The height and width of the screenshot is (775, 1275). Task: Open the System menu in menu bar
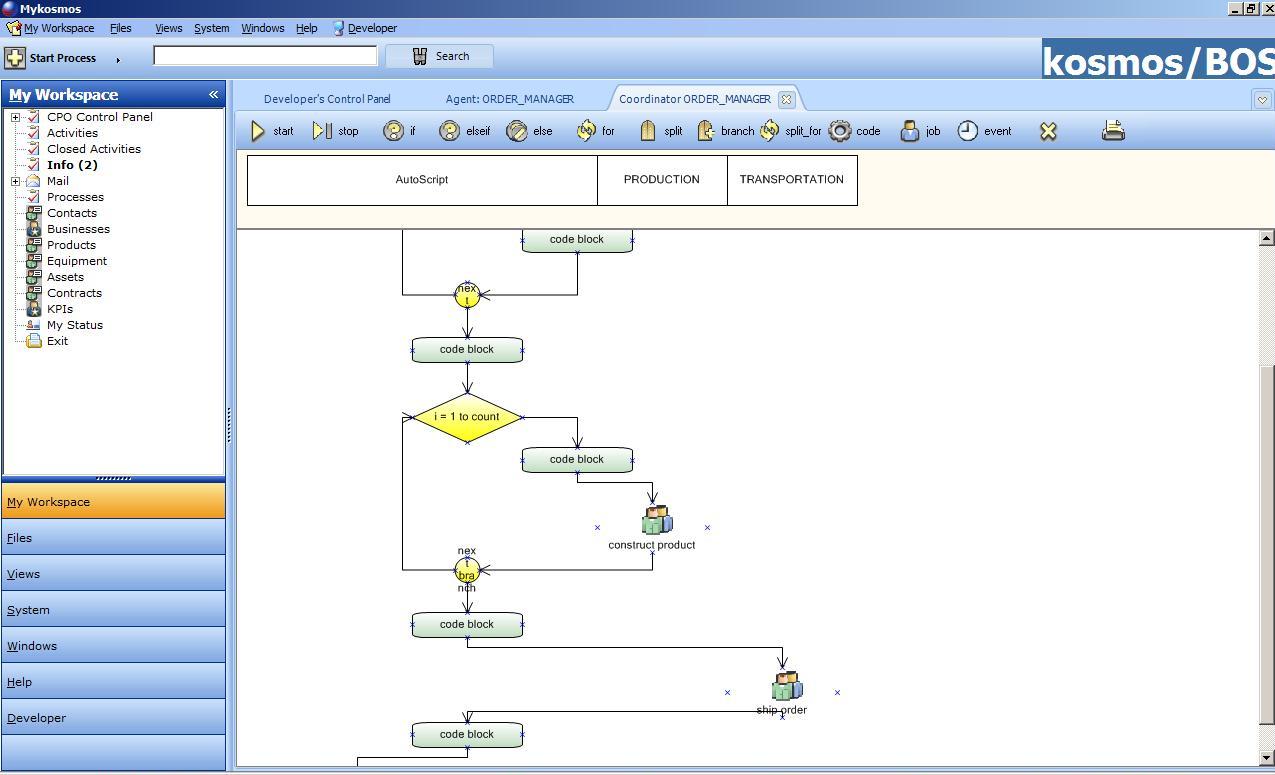[211, 28]
